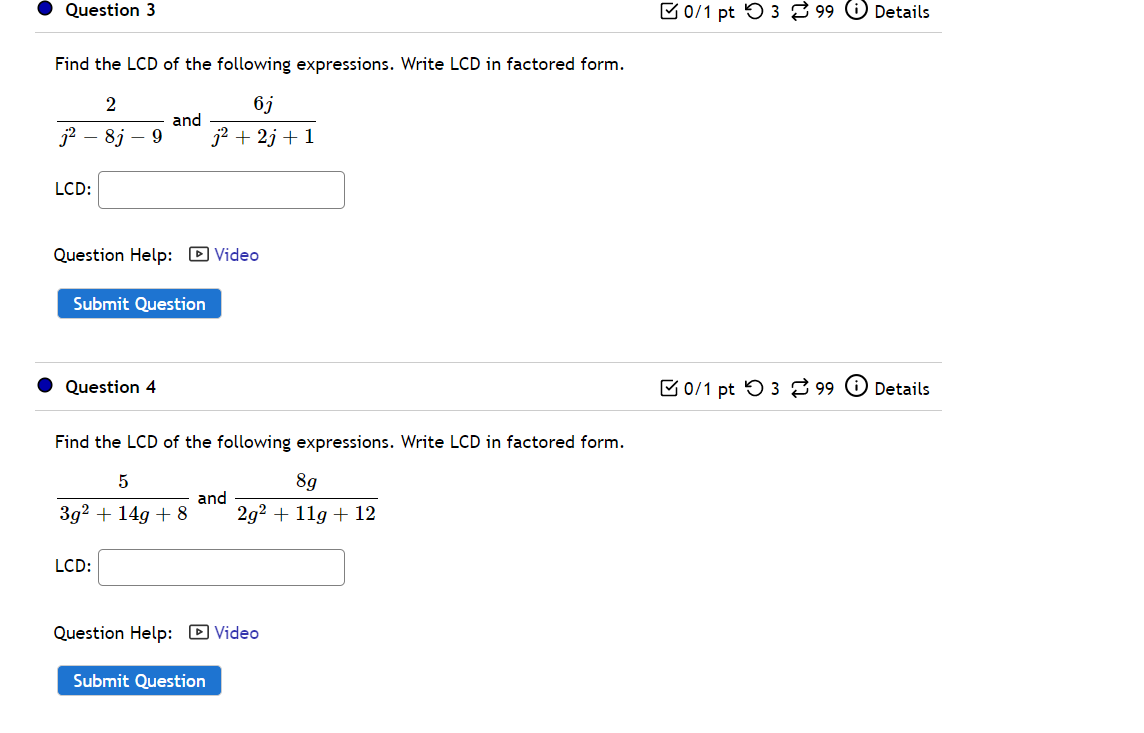Open the Video help link for Question 4

coord(236,633)
